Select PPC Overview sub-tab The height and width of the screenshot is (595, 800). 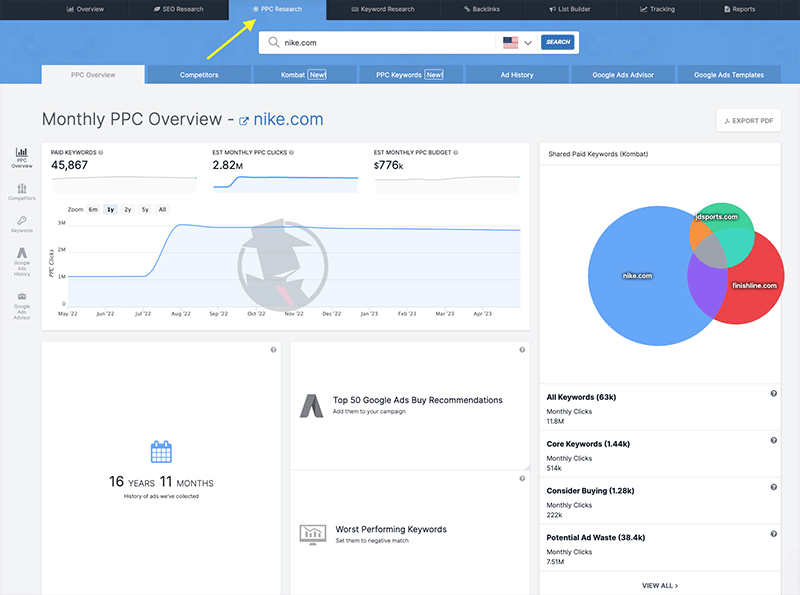click(x=93, y=75)
